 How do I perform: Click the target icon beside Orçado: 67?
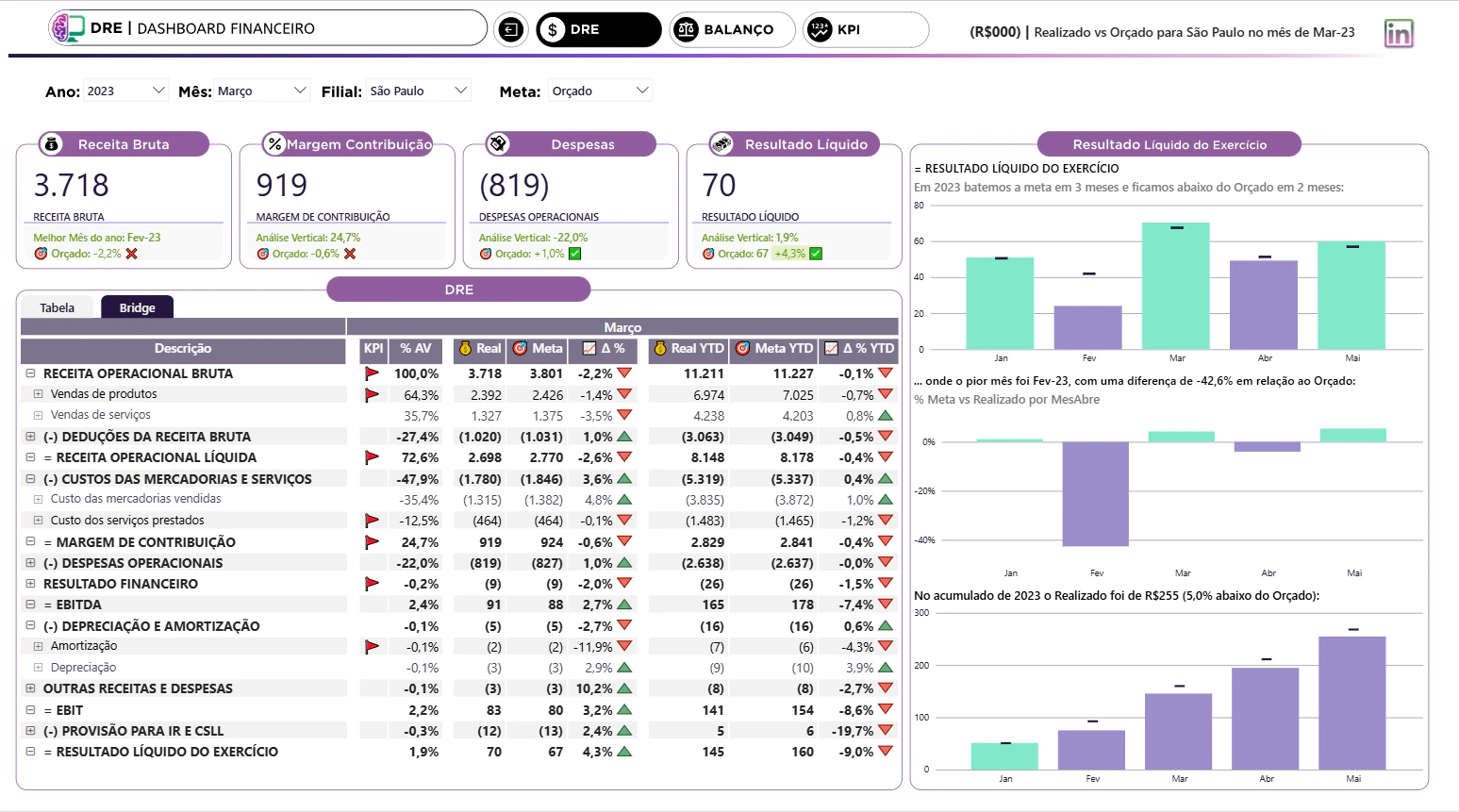(708, 254)
